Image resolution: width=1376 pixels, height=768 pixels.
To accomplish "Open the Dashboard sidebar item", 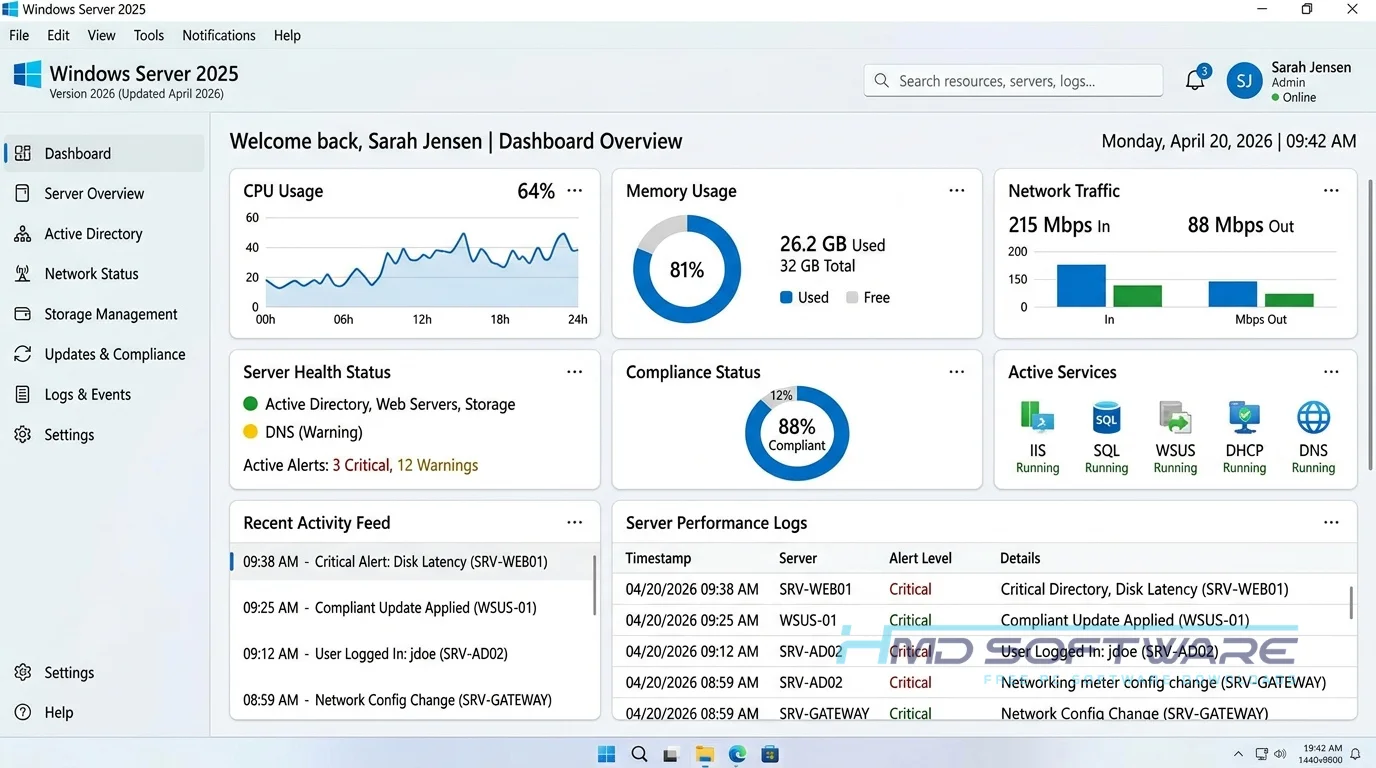I will tap(104, 153).
